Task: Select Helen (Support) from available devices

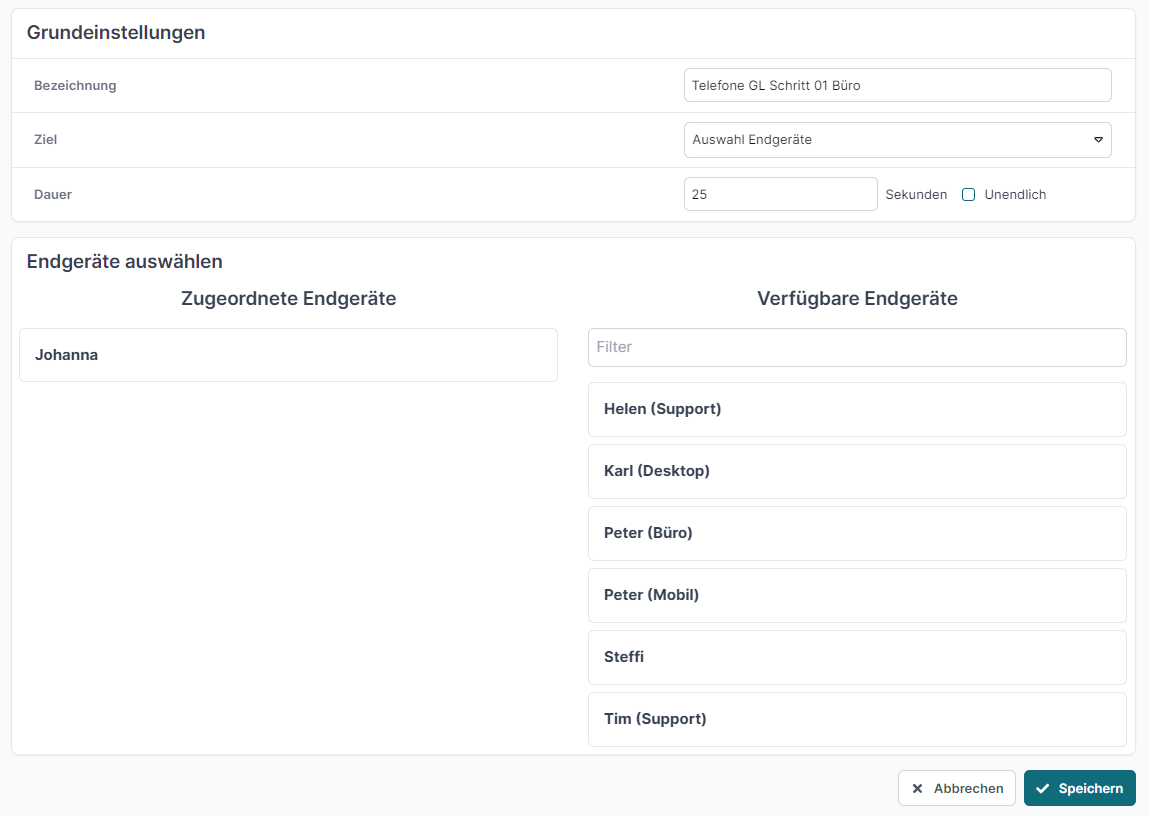Action: click(x=857, y=409)
